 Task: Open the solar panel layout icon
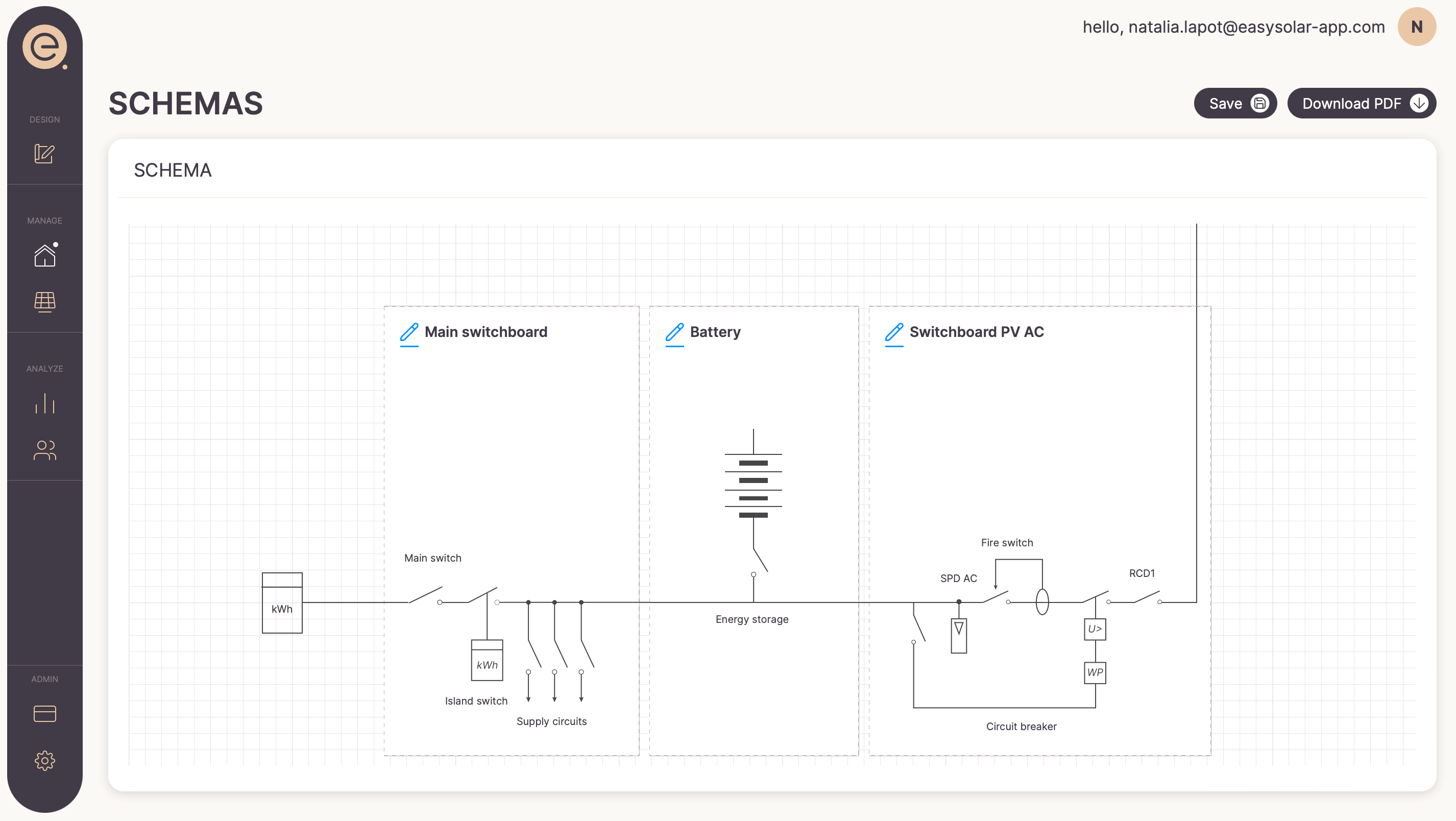pyautogui.click(x=44, y=303)
